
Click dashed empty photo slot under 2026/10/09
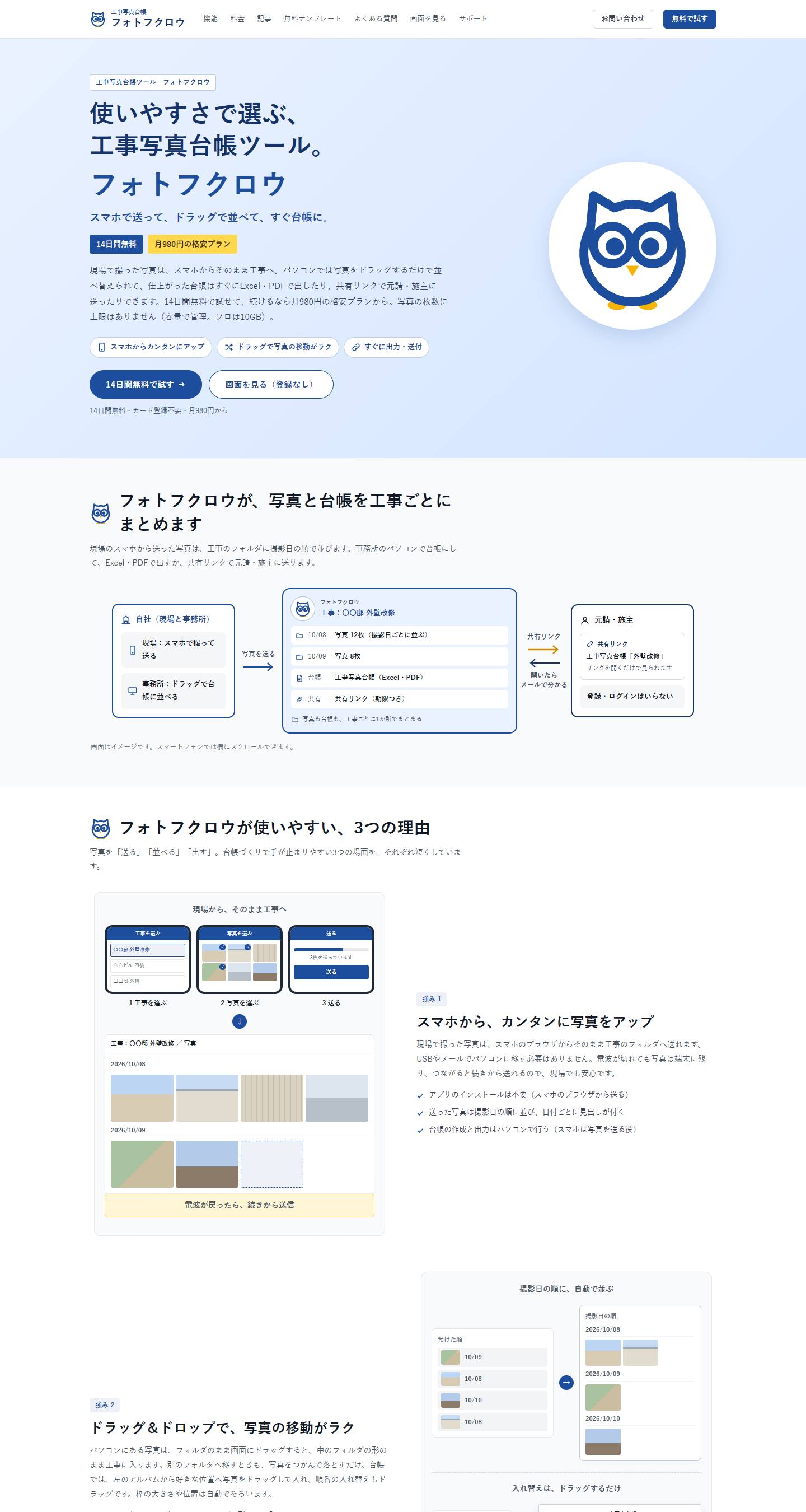point(271,1164)
